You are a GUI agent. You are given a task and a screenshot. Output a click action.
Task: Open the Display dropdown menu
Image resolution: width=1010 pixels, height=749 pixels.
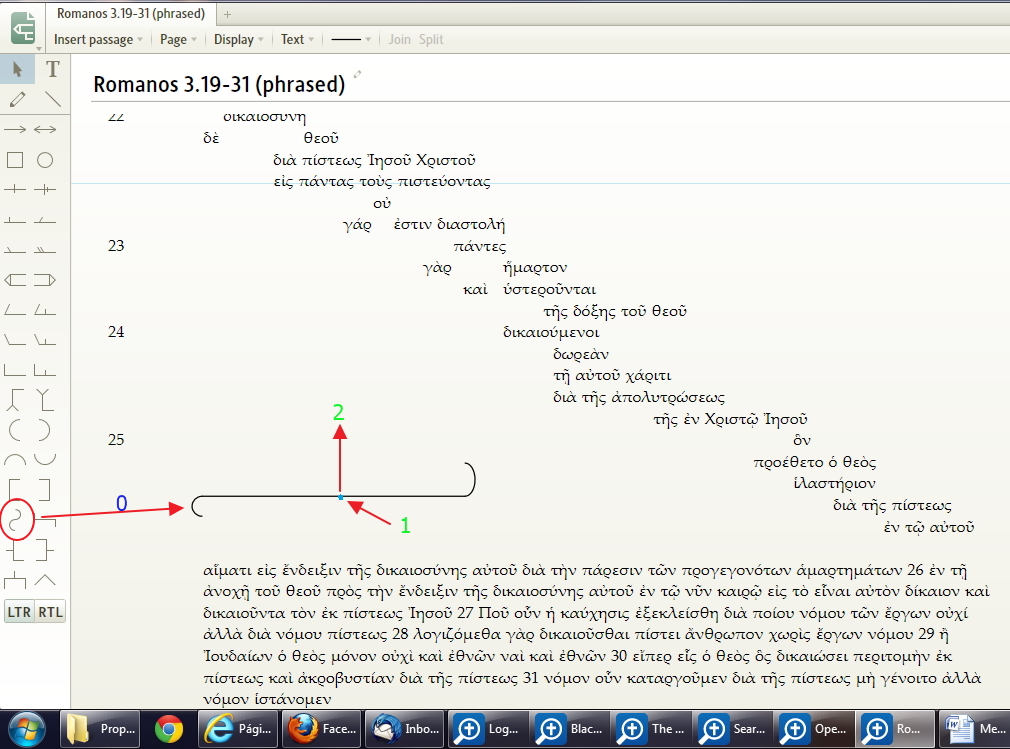pos(239,39)
